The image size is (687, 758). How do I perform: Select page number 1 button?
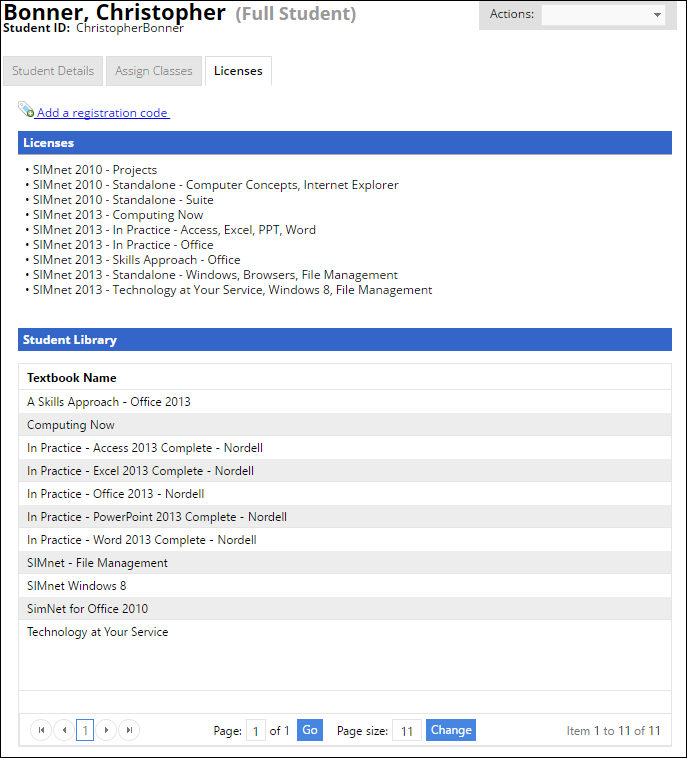click(85, 730)
